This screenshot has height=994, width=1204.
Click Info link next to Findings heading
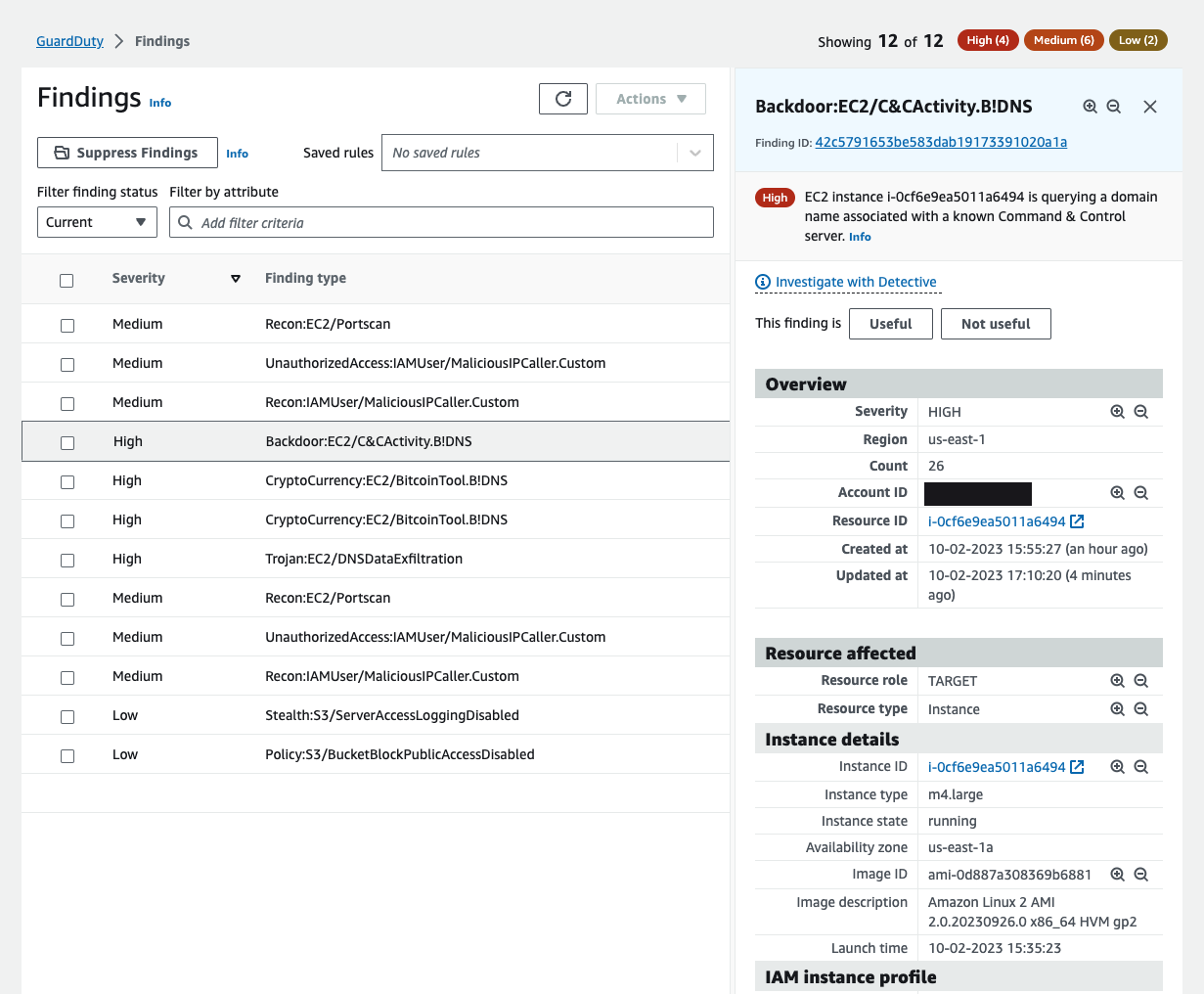pos(160,103)
